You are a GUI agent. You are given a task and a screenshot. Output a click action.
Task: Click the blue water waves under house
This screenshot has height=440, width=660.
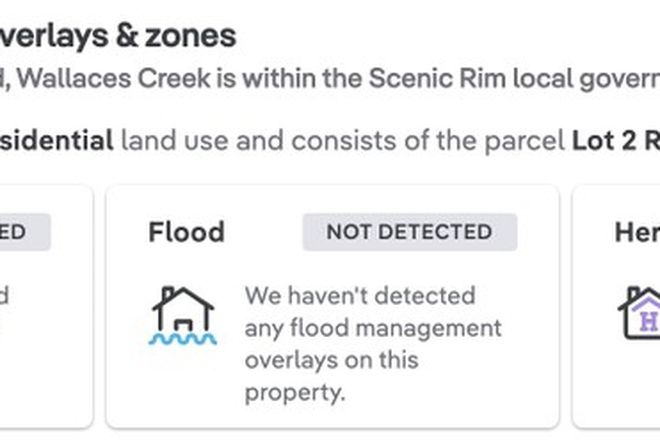click(183, 339)
